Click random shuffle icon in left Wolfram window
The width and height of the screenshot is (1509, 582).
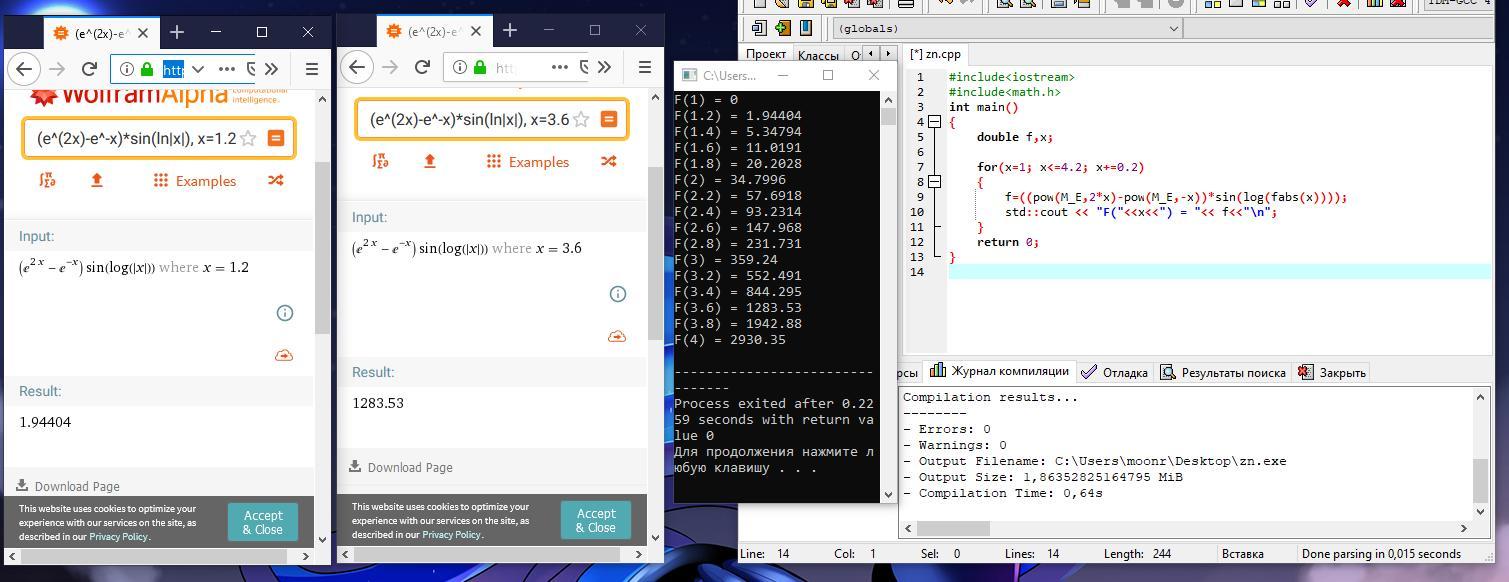tap(275, 180)
